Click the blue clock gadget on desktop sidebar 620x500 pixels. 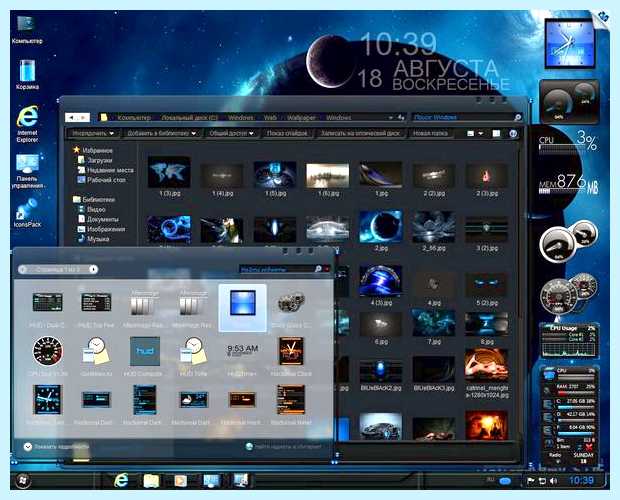coord(570,43)
